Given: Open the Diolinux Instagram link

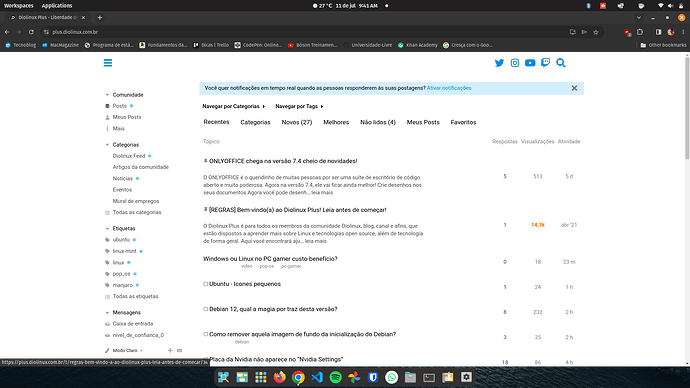Looking at the screenshot, I should click(514, 63).
